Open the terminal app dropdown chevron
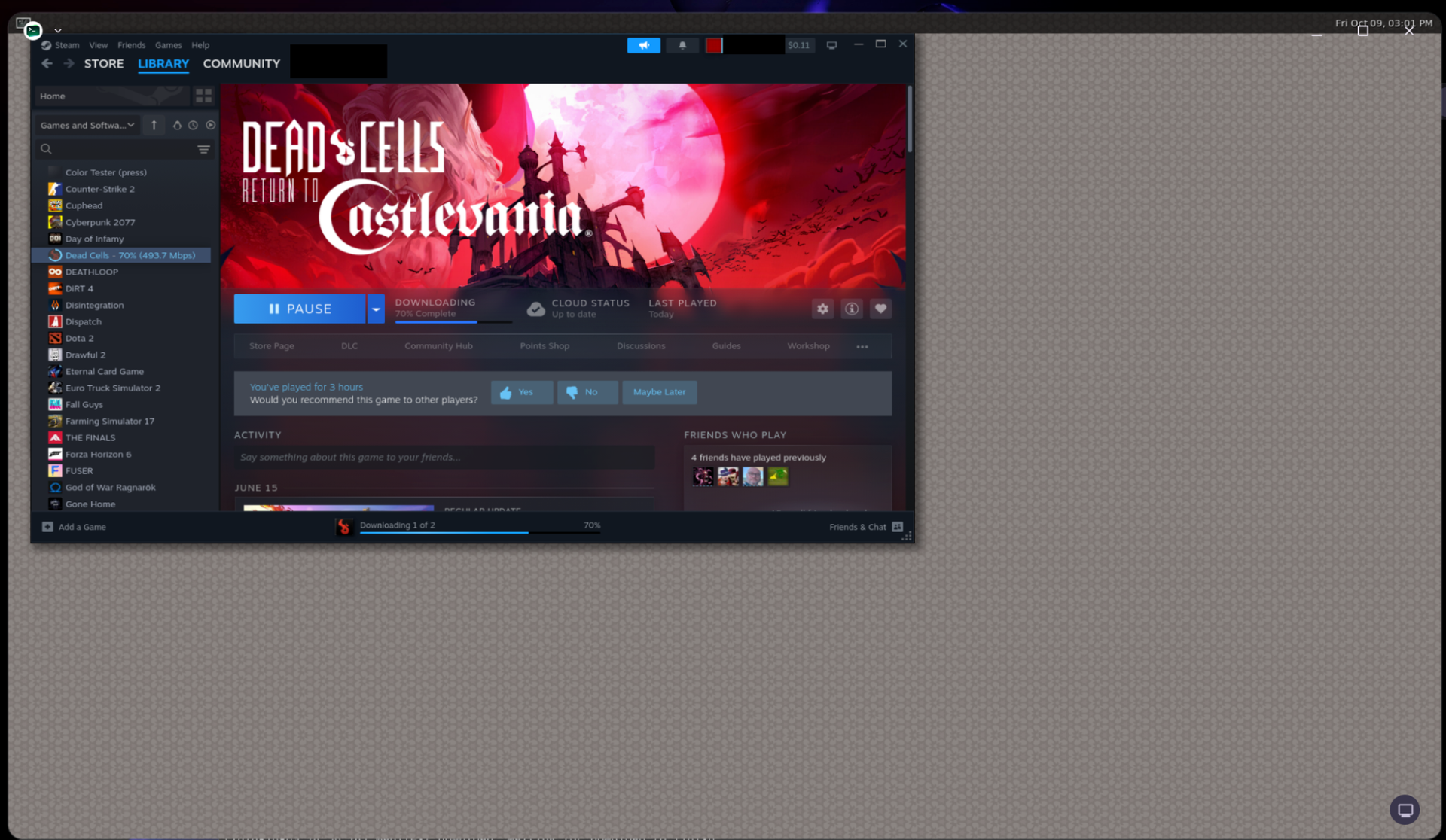1446x840 pixels. pos(58,31)
